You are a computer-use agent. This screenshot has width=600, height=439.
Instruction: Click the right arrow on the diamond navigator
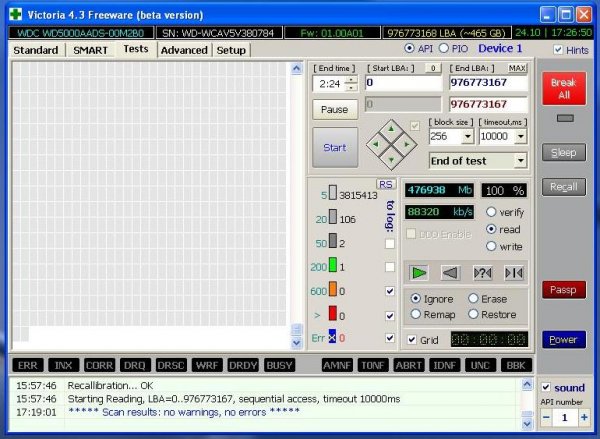(x=407, y=144)
